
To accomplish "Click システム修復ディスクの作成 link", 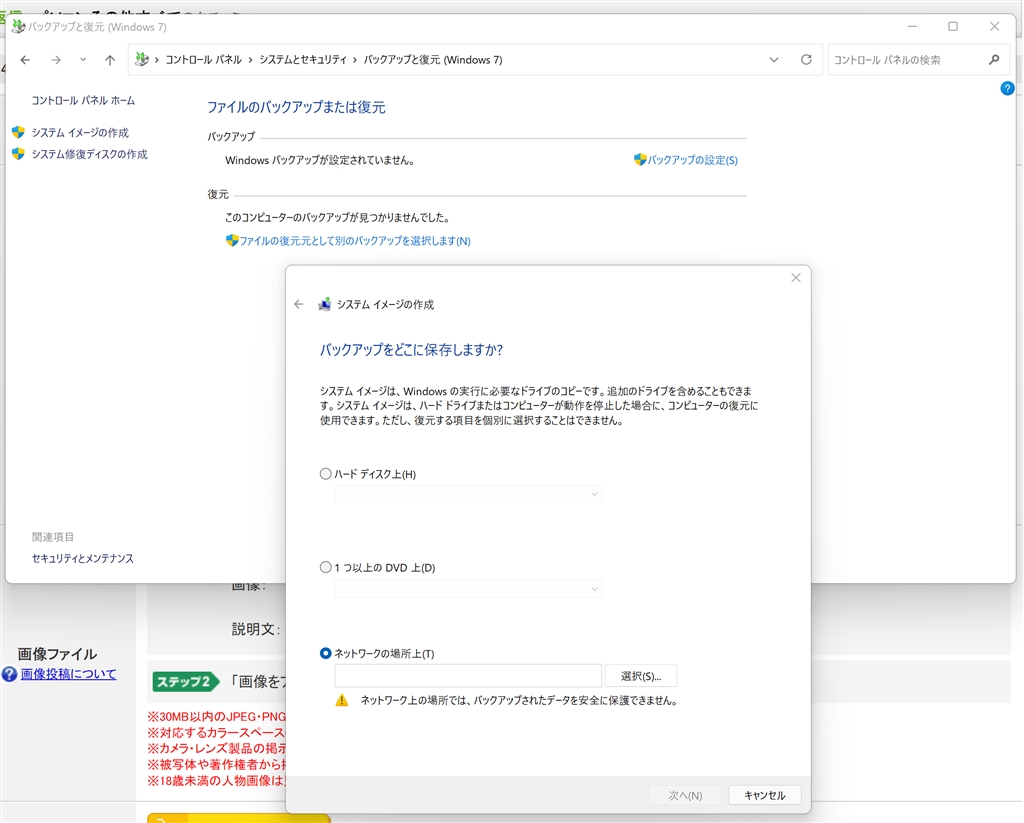I will (89, 154).
